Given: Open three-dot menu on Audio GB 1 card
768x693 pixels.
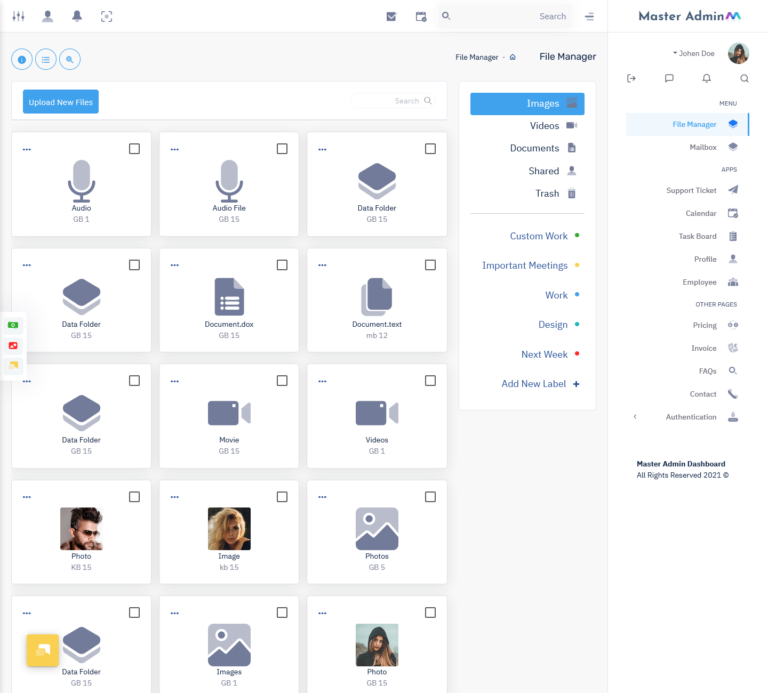Looking at the screenshot, I should tap(27, 149).
